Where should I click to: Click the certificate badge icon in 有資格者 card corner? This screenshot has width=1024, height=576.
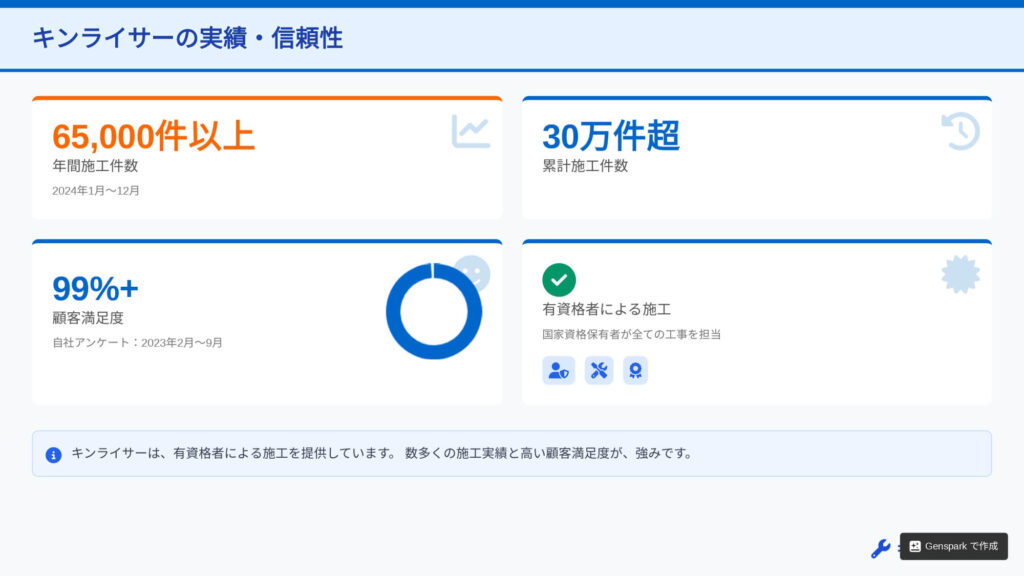(x=961, y=274)
